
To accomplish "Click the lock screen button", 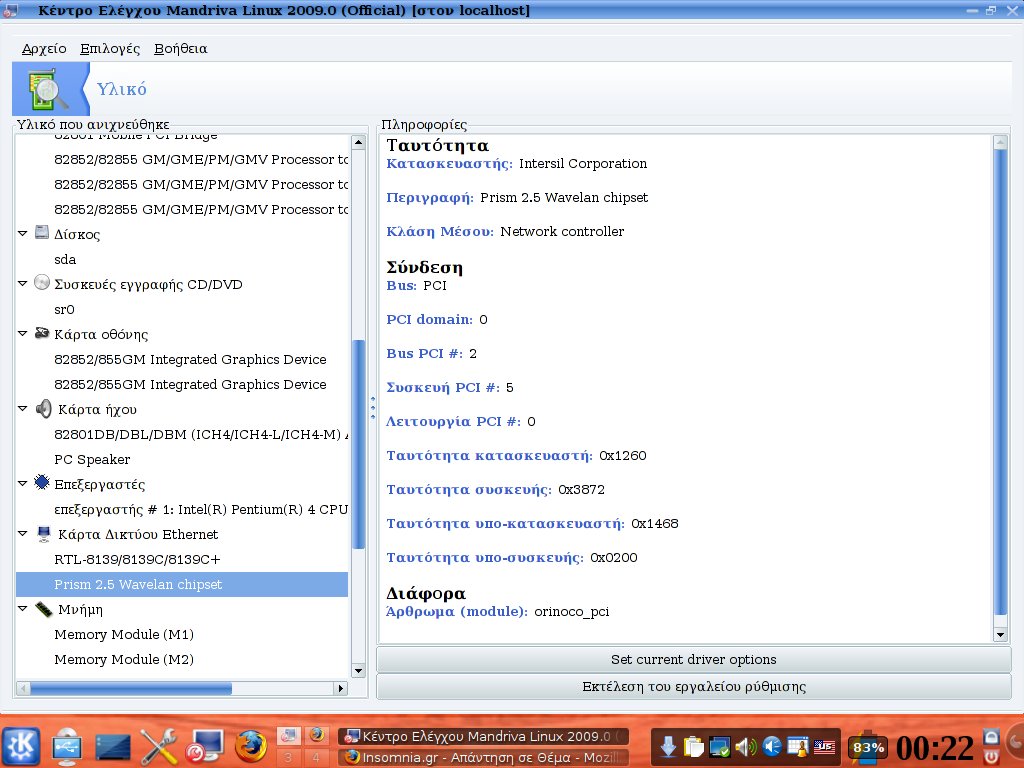I will [991, 737].
